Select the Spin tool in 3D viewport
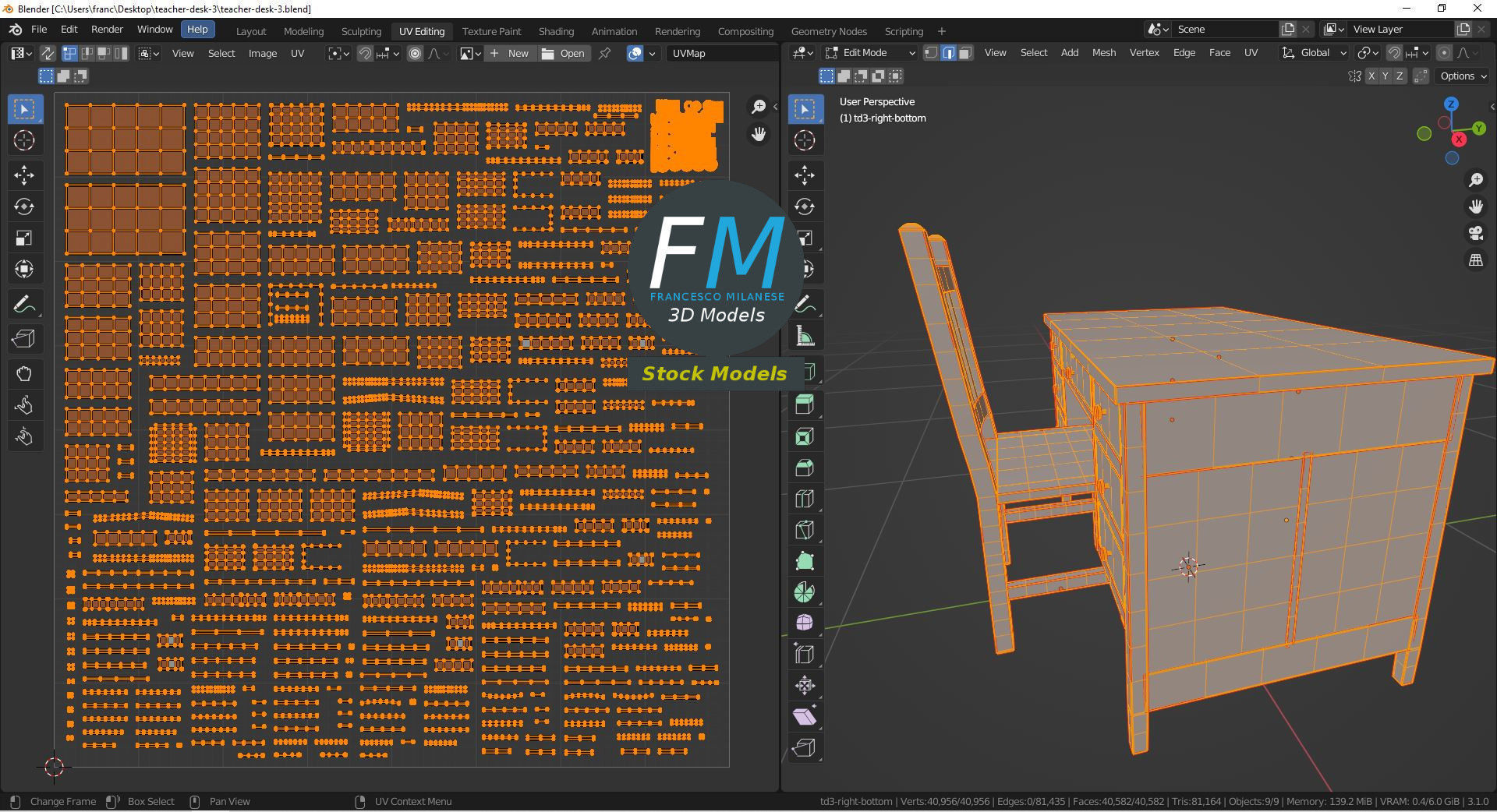 (x=805, y=592)
